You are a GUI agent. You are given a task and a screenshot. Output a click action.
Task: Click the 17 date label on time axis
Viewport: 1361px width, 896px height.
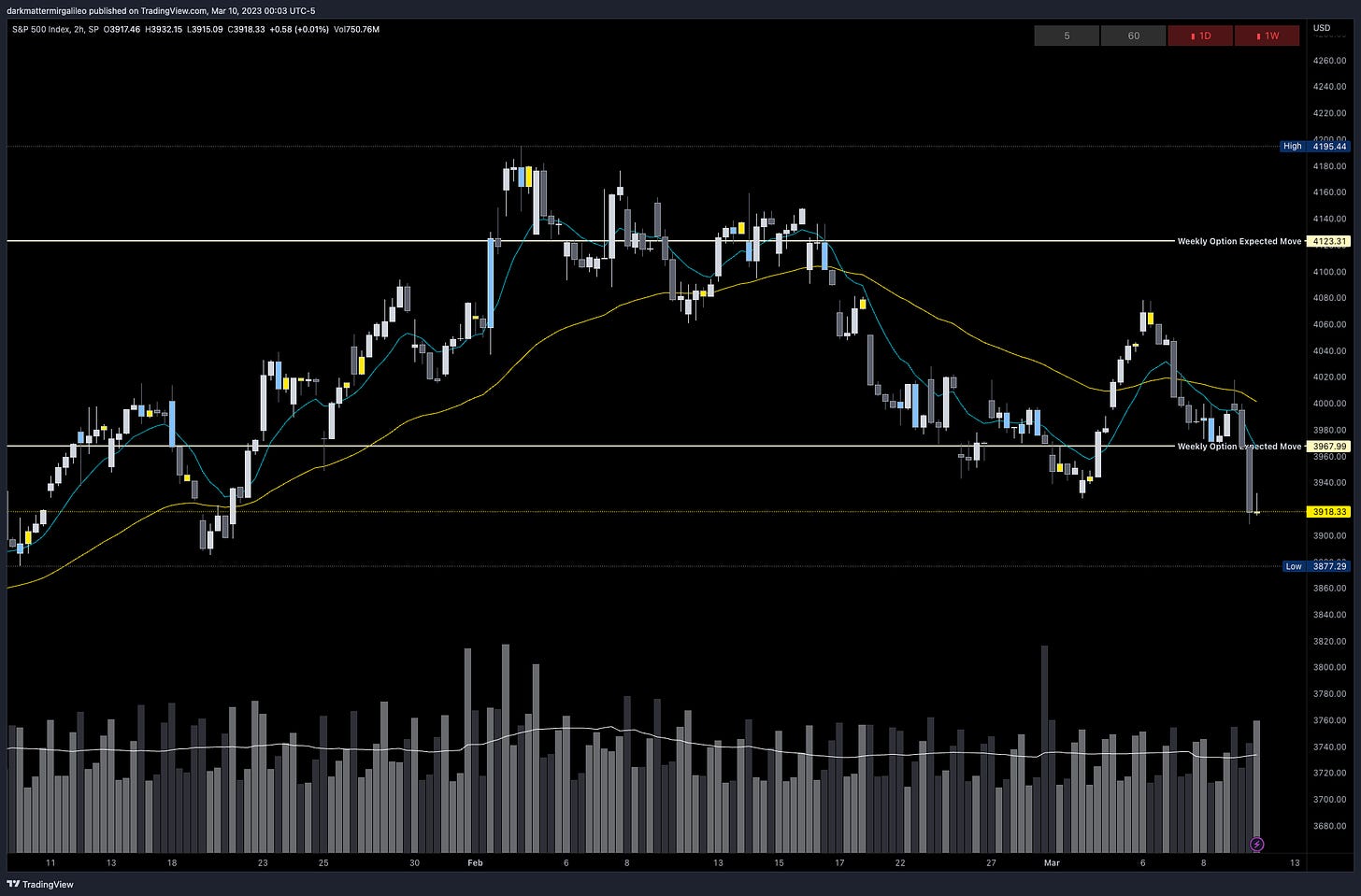pos(839,862)
